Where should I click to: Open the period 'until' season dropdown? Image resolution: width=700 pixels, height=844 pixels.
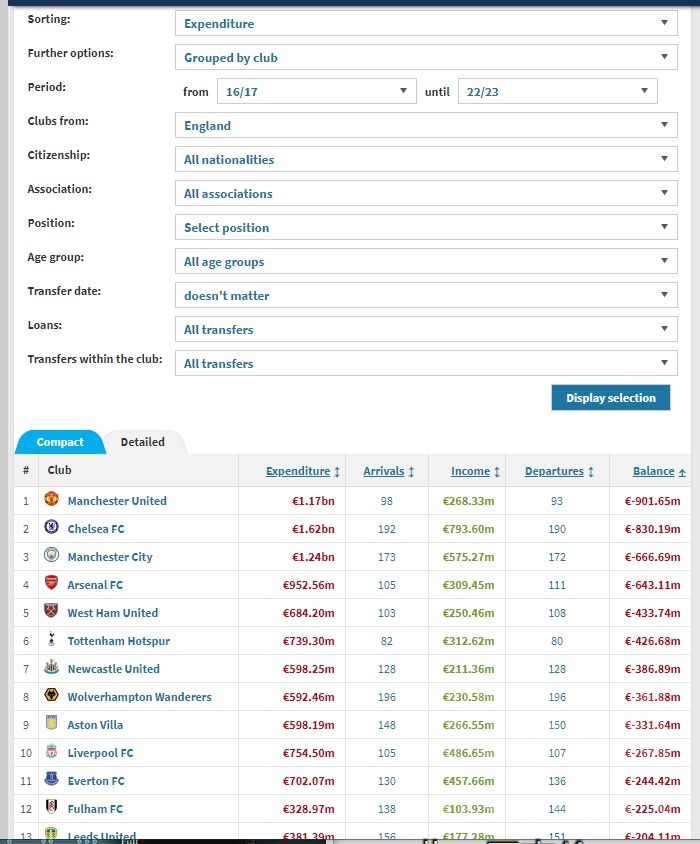pos(557,92)
